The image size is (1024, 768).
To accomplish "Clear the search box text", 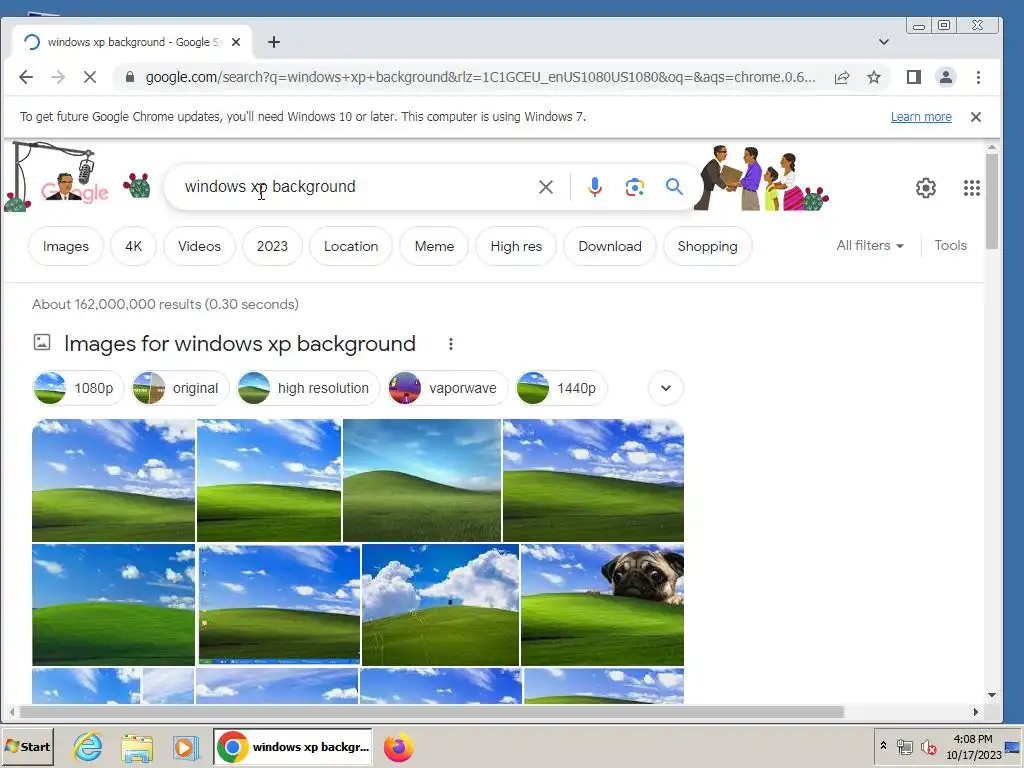I will (x=546, y=187).
